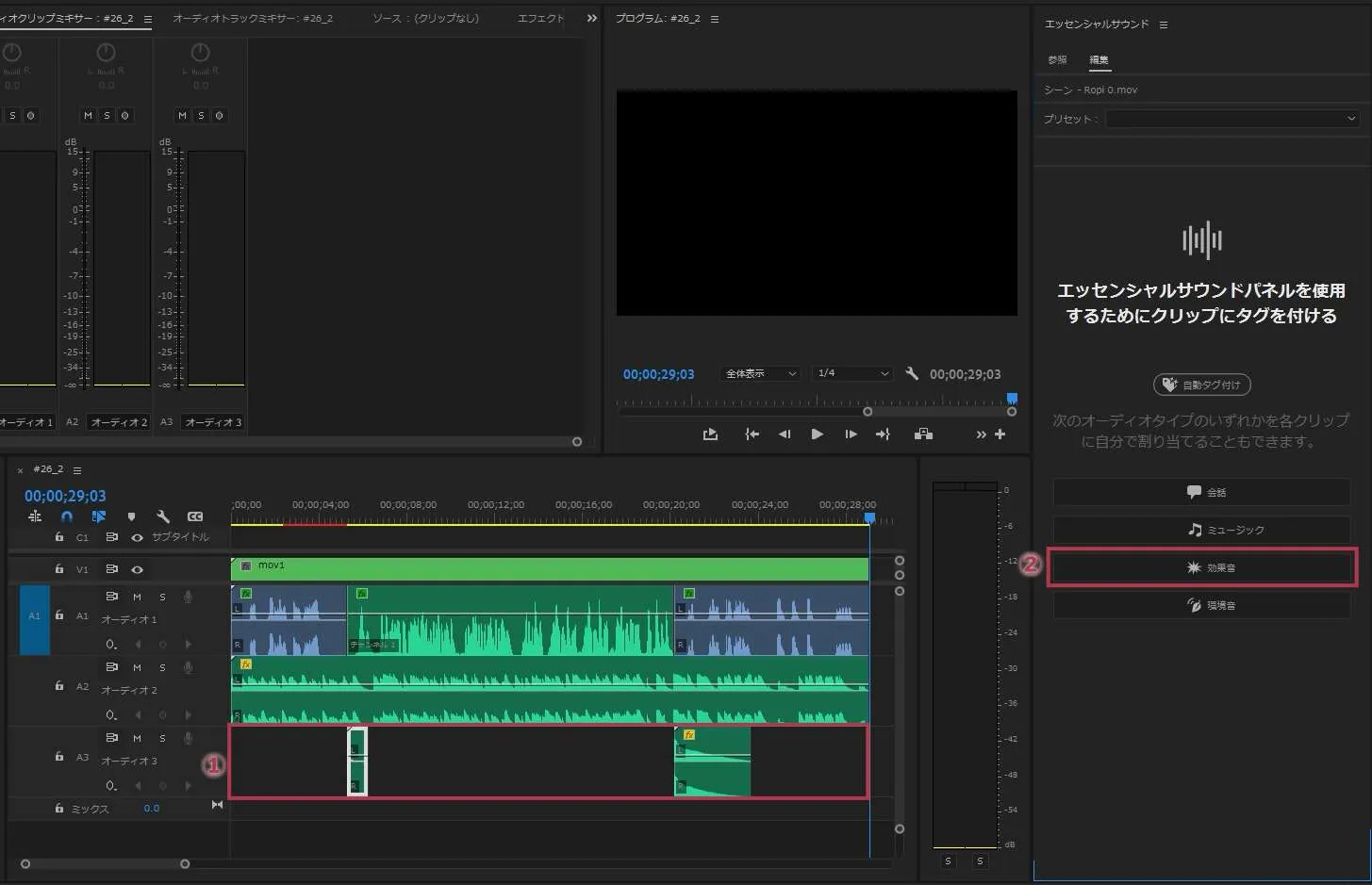Go to In point in program monitor
The height and width of the screenshot is (885, 1372).
click(x=752, y=434)
